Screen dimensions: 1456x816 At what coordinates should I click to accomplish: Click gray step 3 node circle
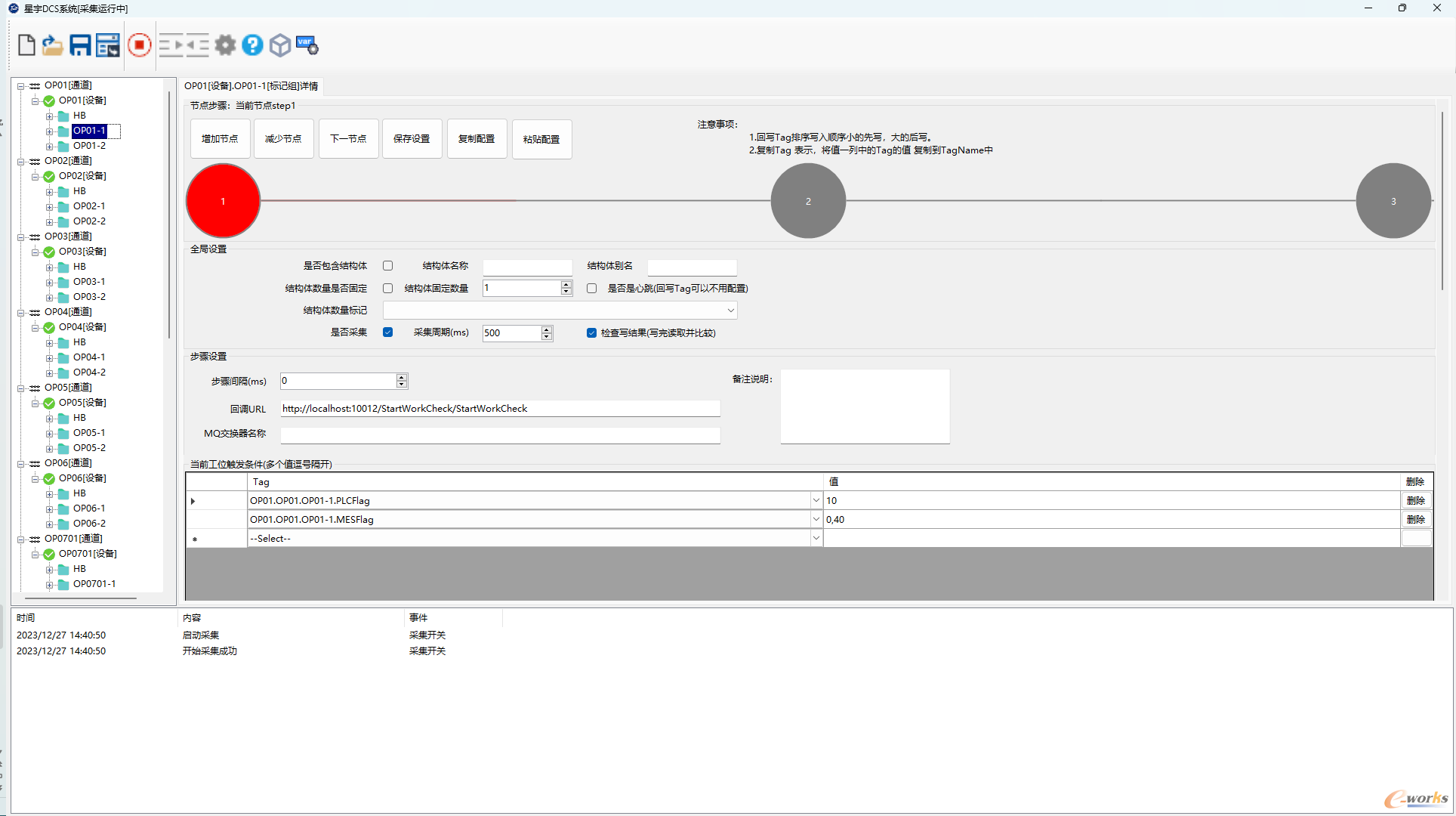[x=1393, y=201]
